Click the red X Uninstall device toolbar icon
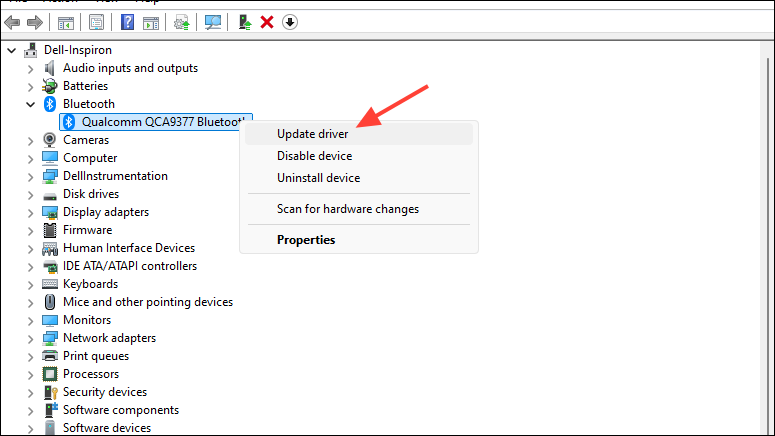775x436 pixels. tap(267, 22)
